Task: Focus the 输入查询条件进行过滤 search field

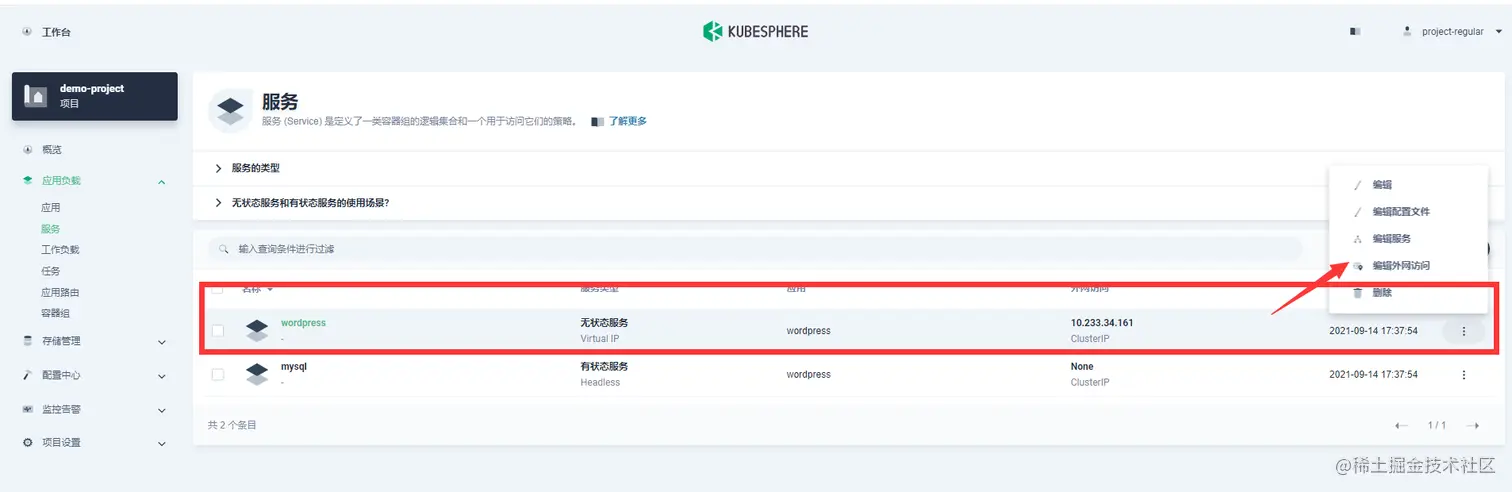Action: pyautogui.click(x=755, y=249)
